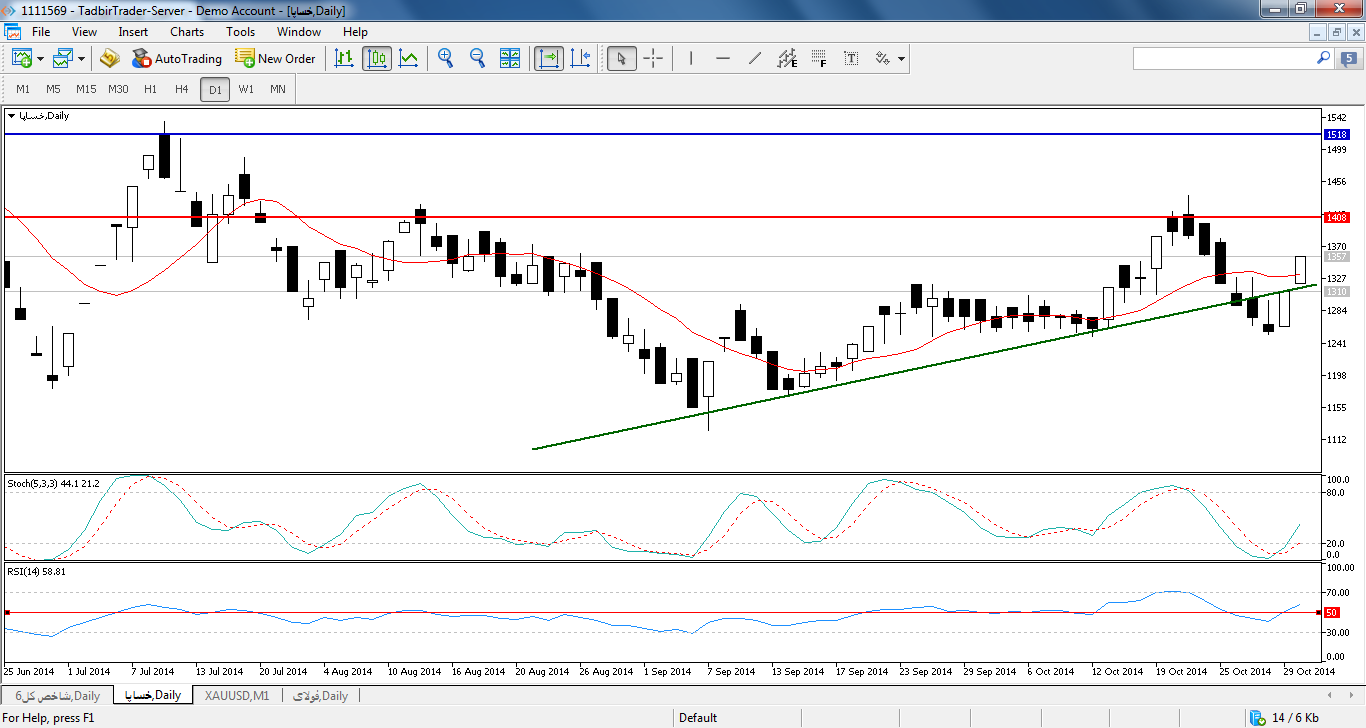Viewport: 1366px width, 728px height.
Task: Set timeframe to M30
Action: pyautogui.click(x=118, y=89)
